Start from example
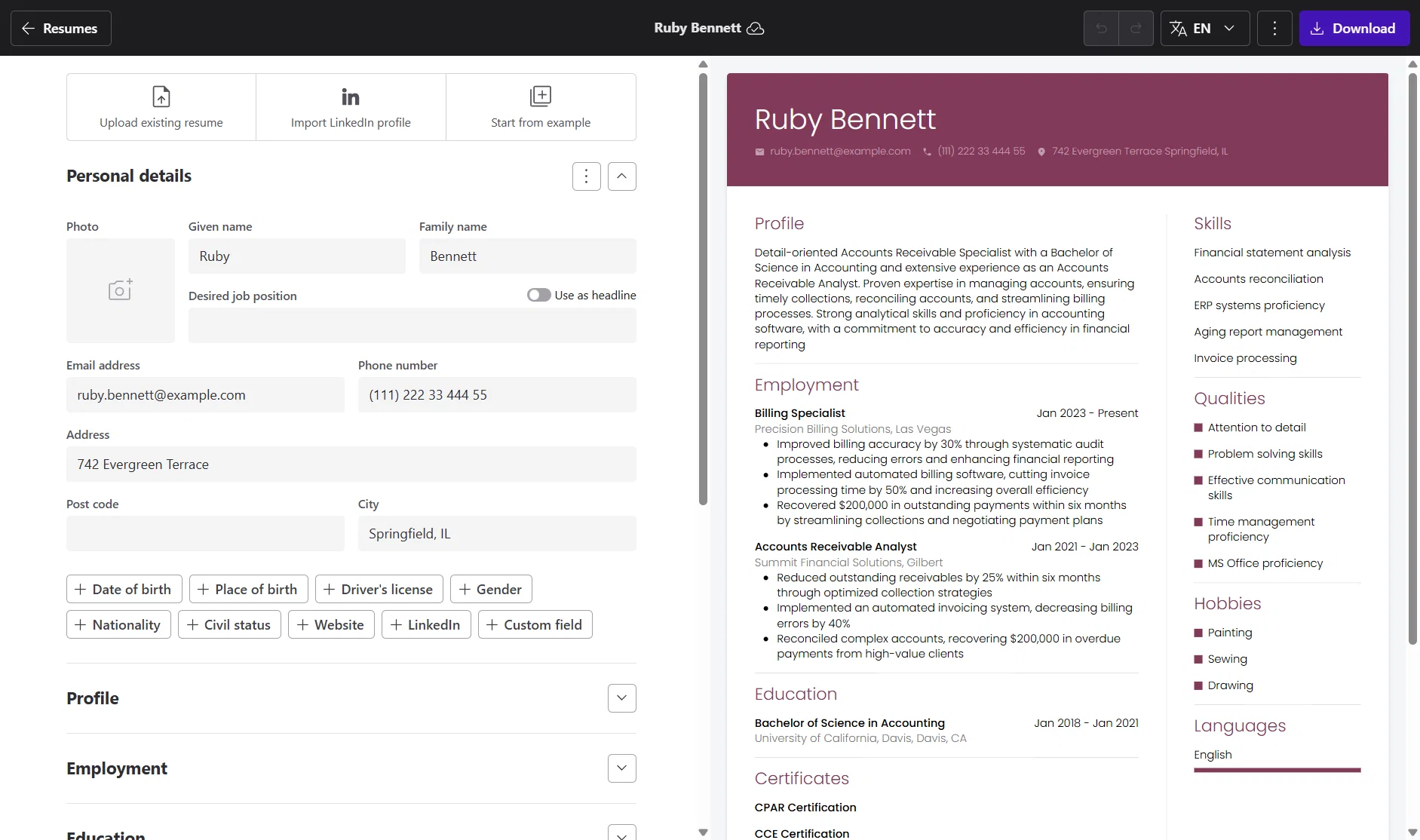The width and height of the screenshot is (1420, 840). [x=541, y=107]
